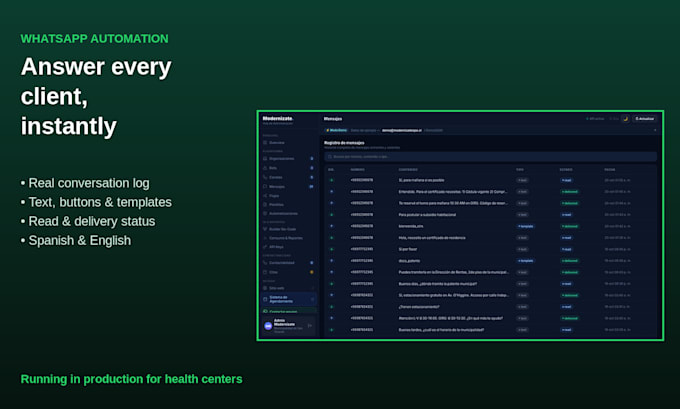Click the 'WHATSAPP AUTOMATION' heading

click(x=95, y=39)
